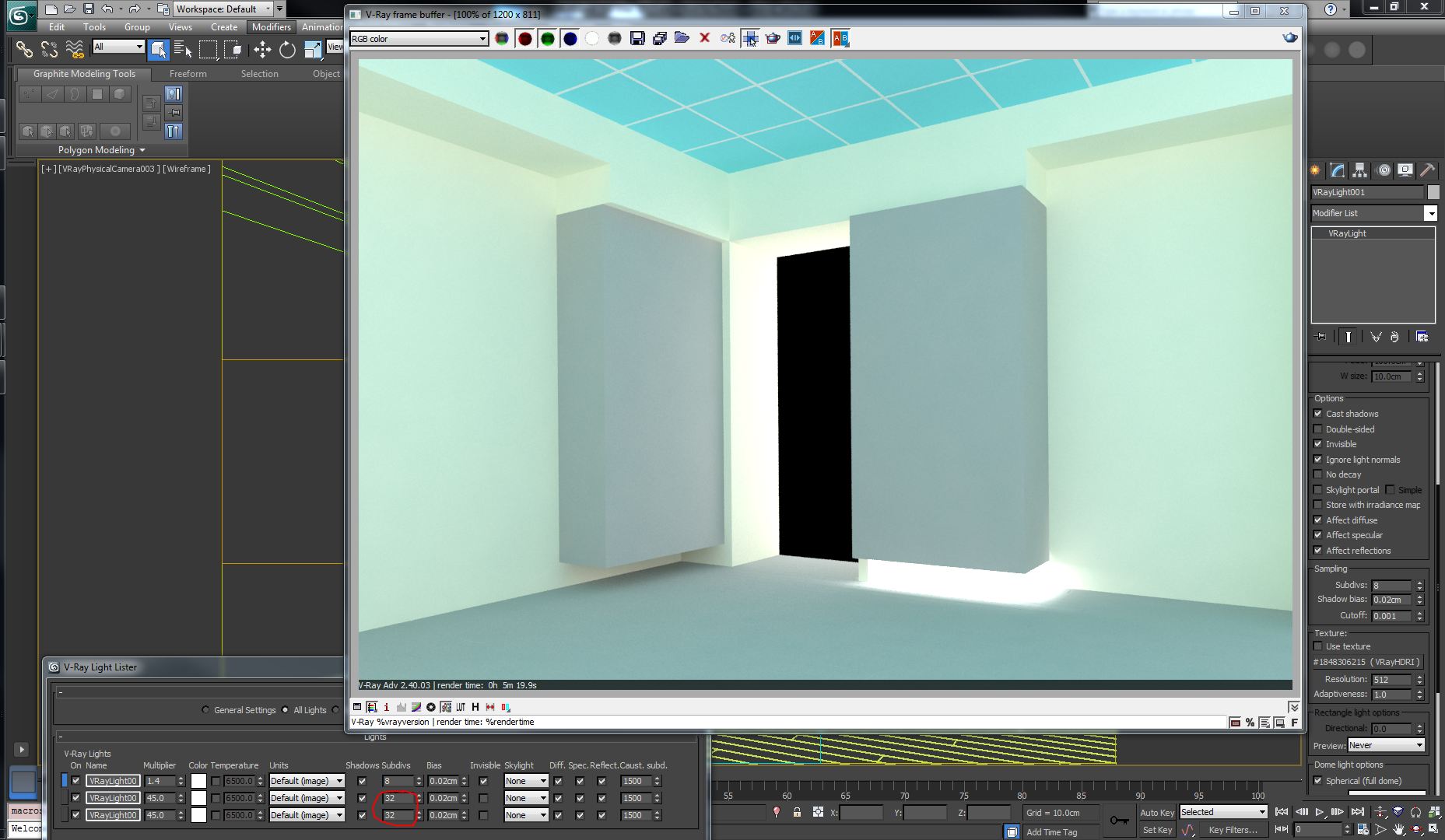
Task: Toggle Ignore light normals
Action: tap(1317, 460)
